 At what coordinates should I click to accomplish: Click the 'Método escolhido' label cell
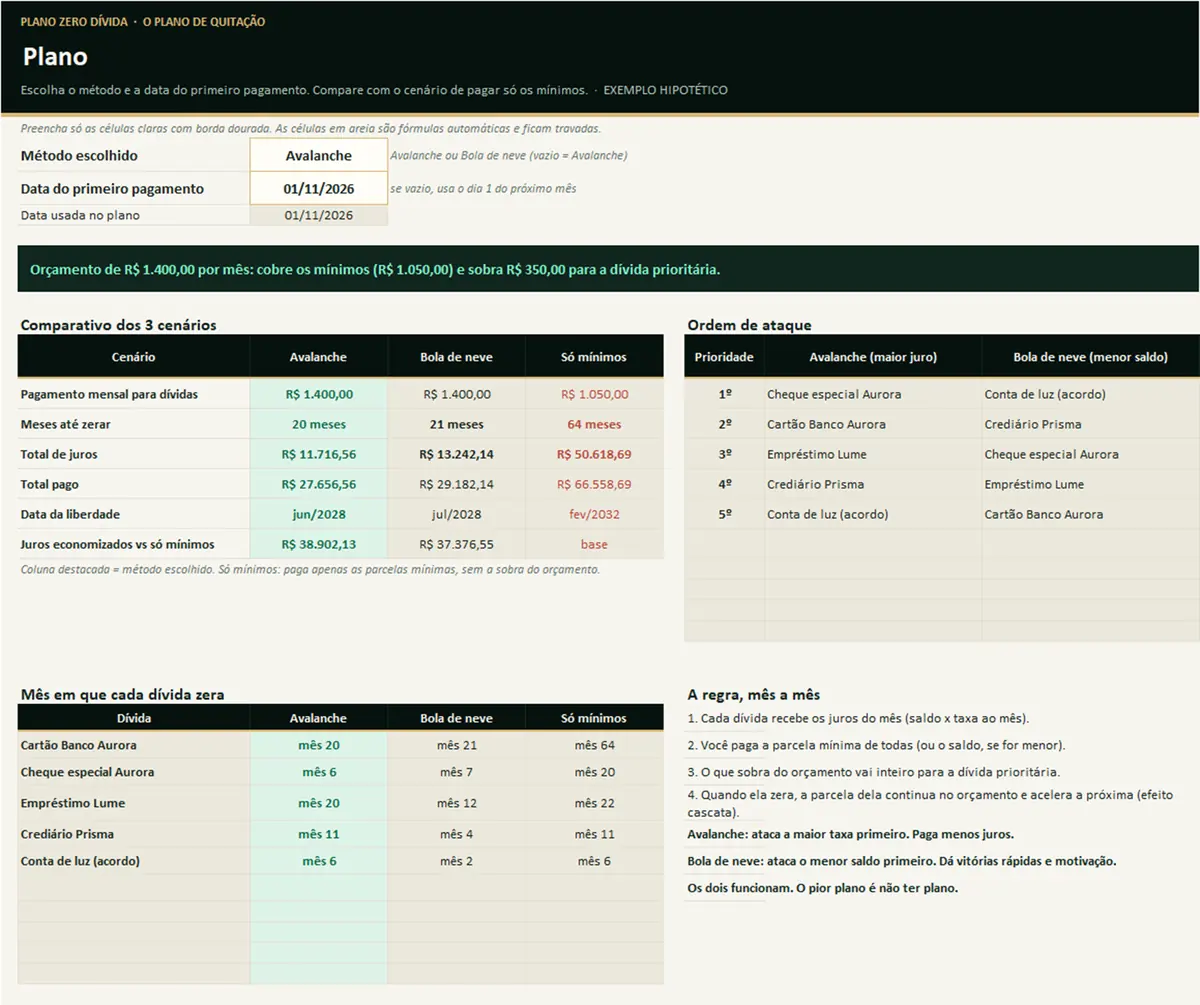[133, 155]
